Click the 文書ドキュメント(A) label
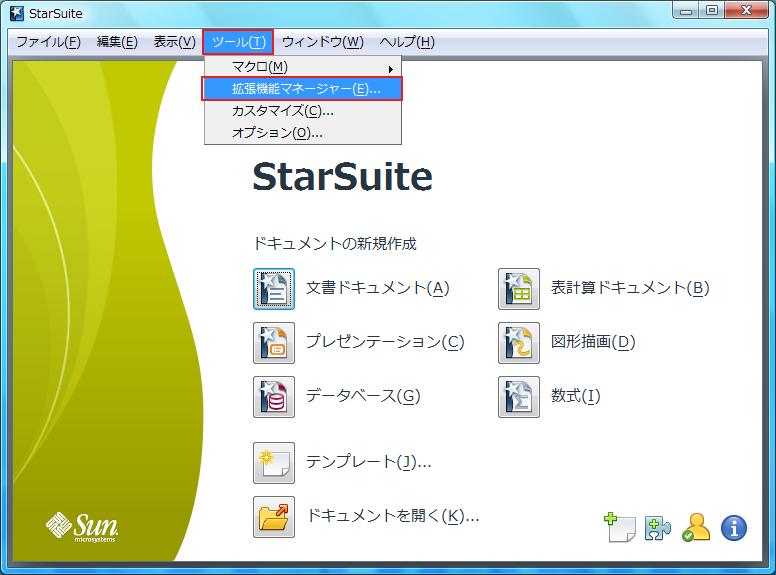This screenshot has width=776, height=575. (x=378, y=288)
